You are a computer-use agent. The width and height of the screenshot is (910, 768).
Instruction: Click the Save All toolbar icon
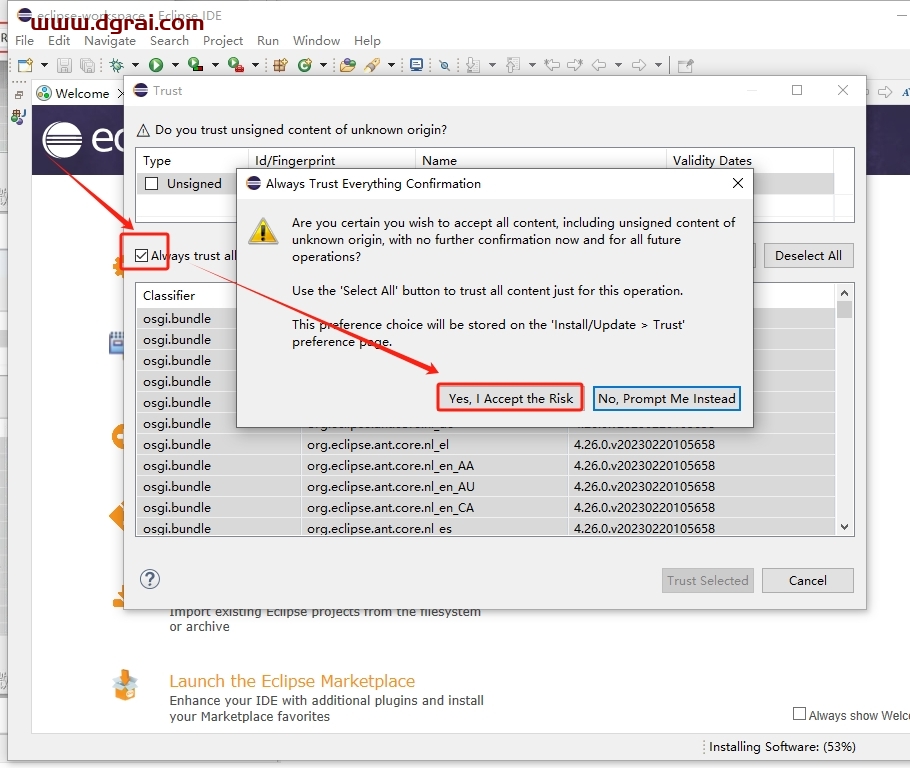click(x=87, y=65)
